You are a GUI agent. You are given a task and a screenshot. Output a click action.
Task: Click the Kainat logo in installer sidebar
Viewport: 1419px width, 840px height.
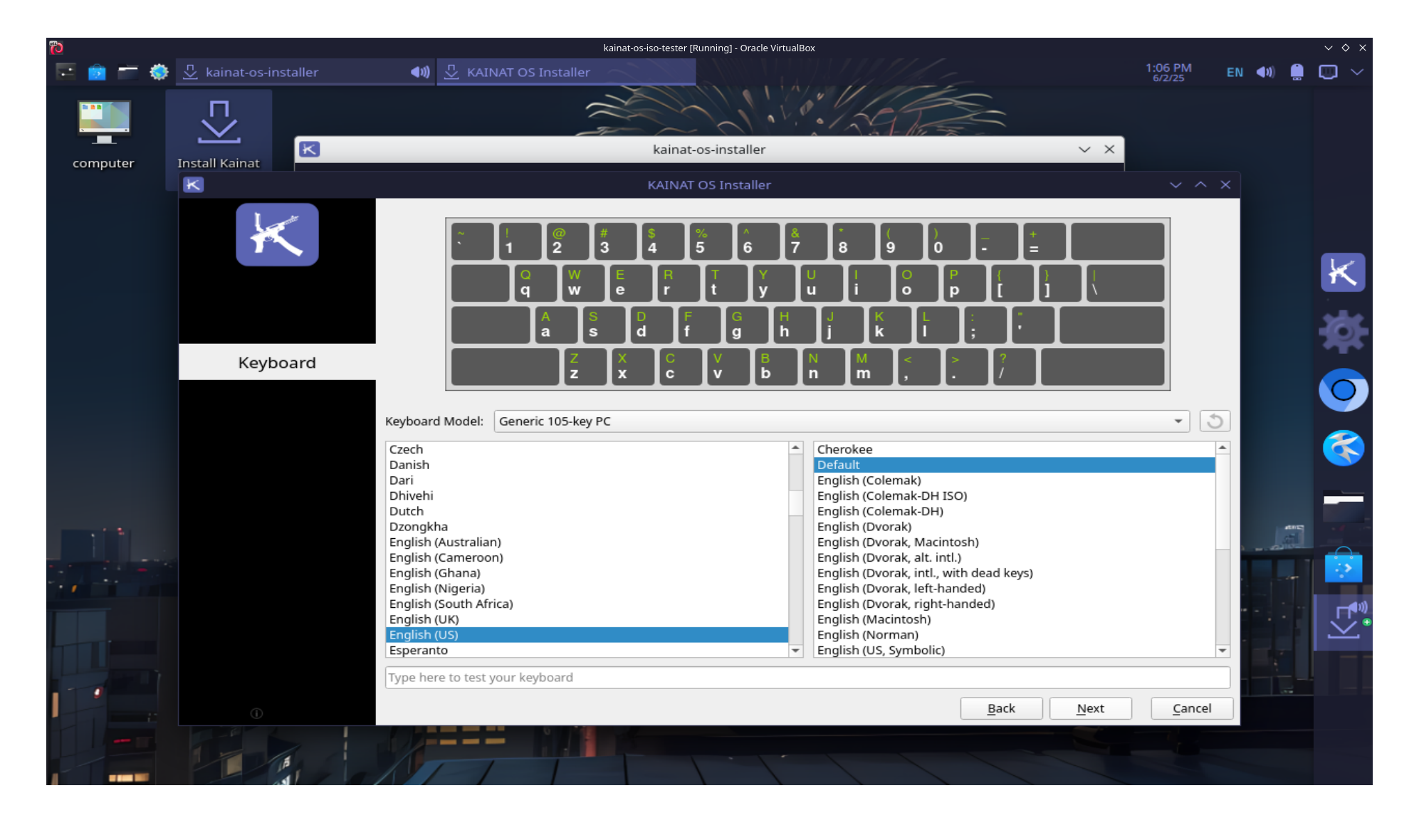[x=277, y=235]
